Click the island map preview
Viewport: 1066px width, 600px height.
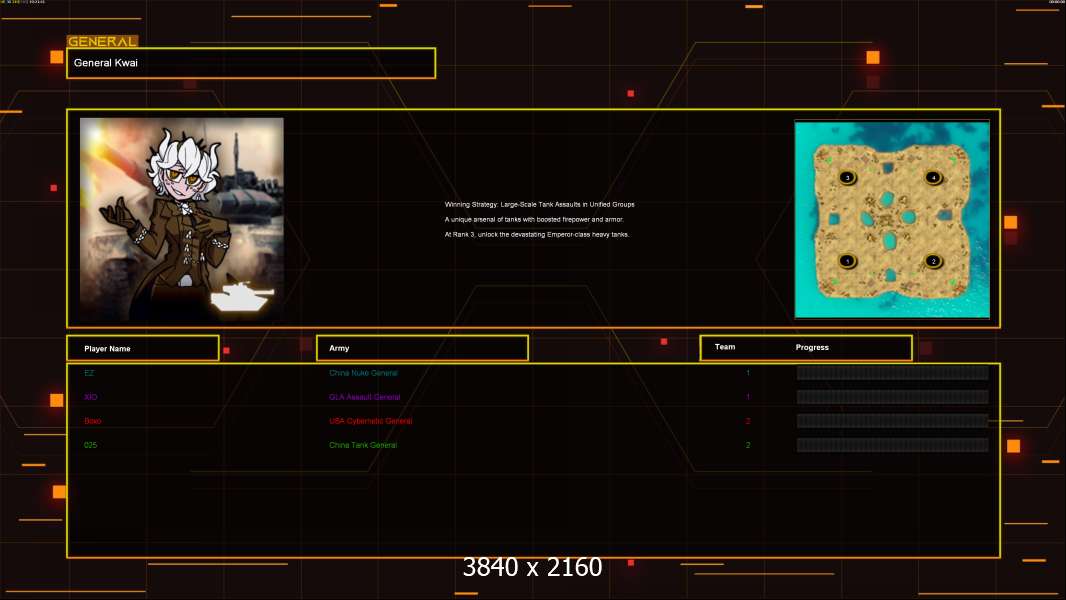891,219
